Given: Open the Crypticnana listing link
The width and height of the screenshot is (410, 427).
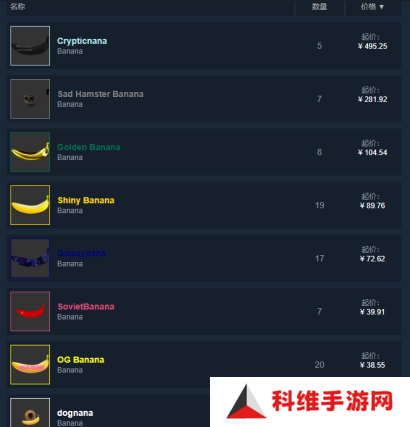Looking at the screenshot, I should (82, 41).
